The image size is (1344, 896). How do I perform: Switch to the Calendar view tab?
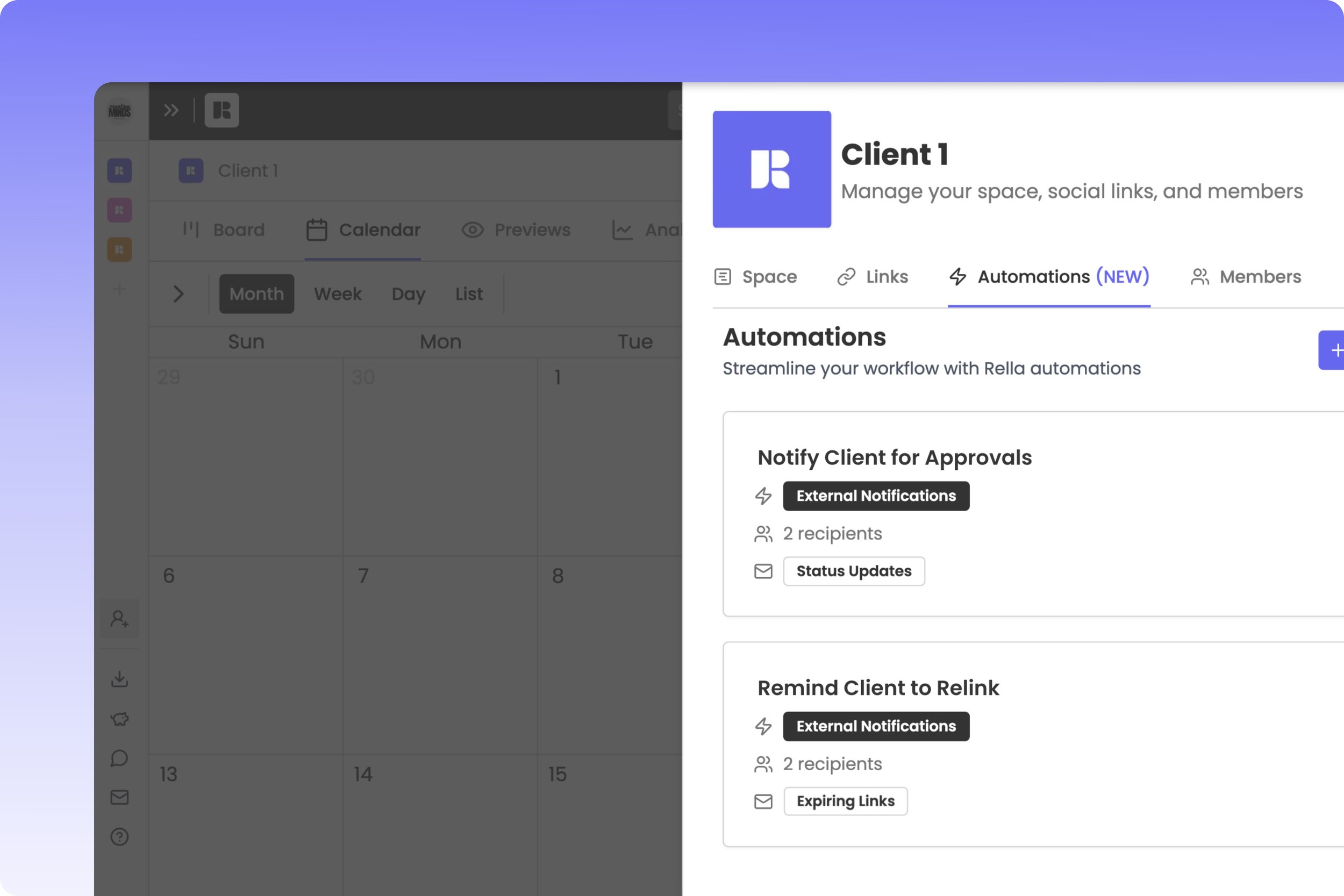363,230
